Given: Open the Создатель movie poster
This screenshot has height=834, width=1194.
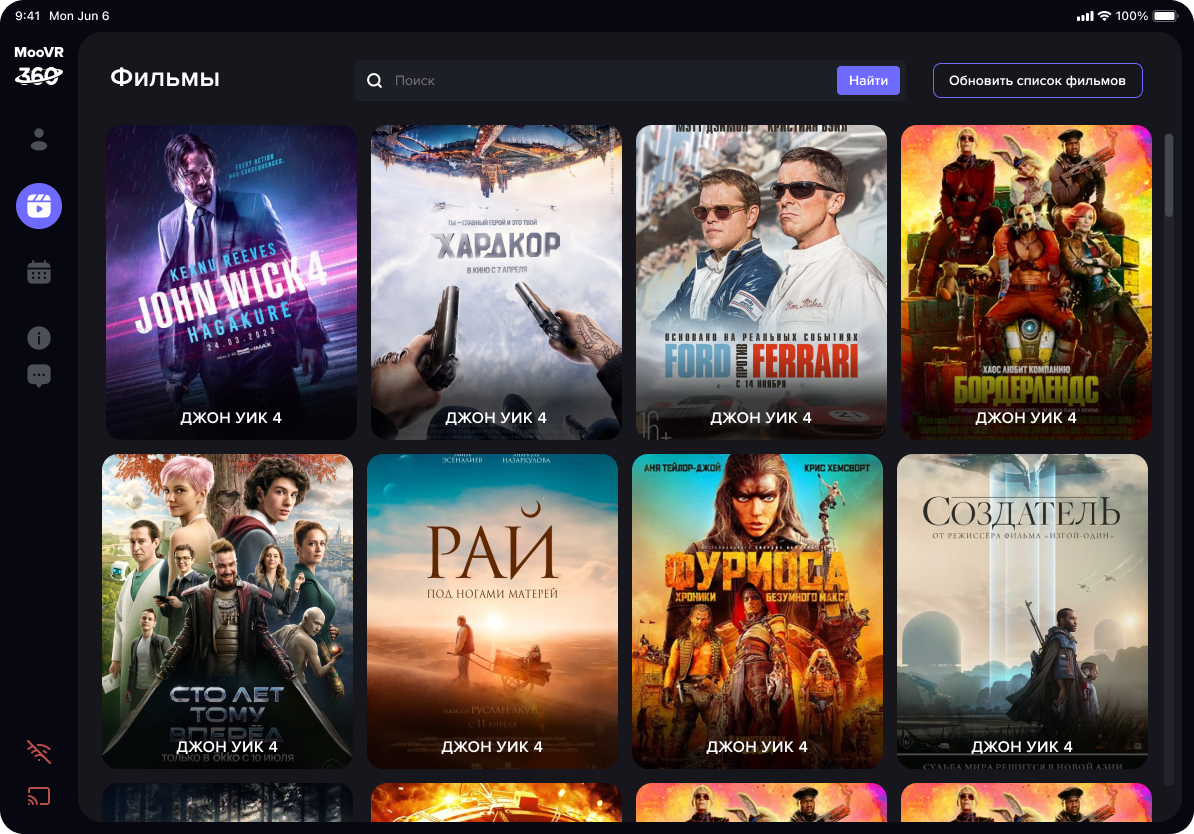Looking at the screenshot, I should pos(1022,610).
